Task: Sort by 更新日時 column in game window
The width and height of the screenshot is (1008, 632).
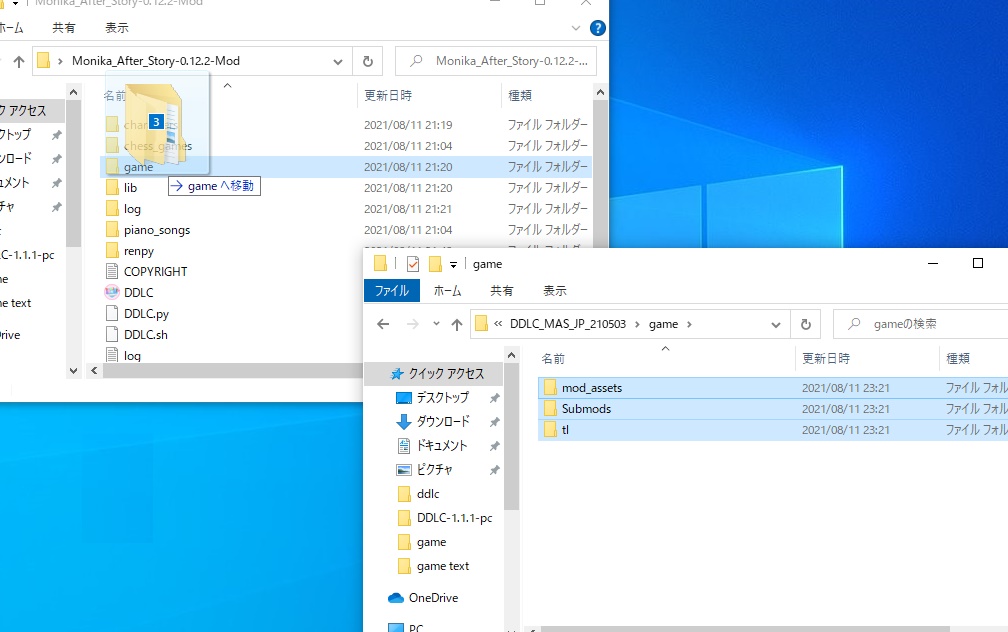Action: click(x=825, y=358)
